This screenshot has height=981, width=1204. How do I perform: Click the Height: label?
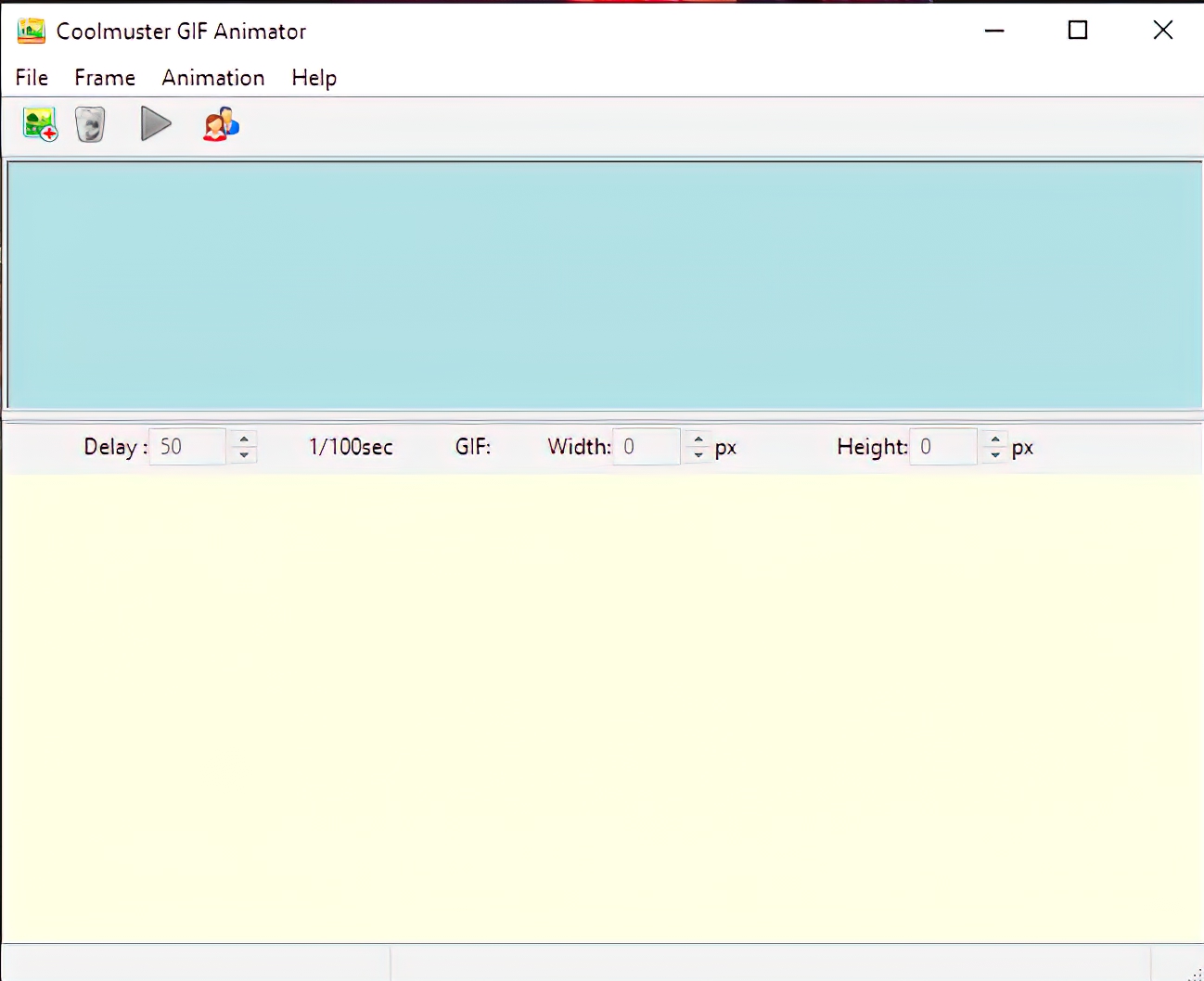(872, 447)
